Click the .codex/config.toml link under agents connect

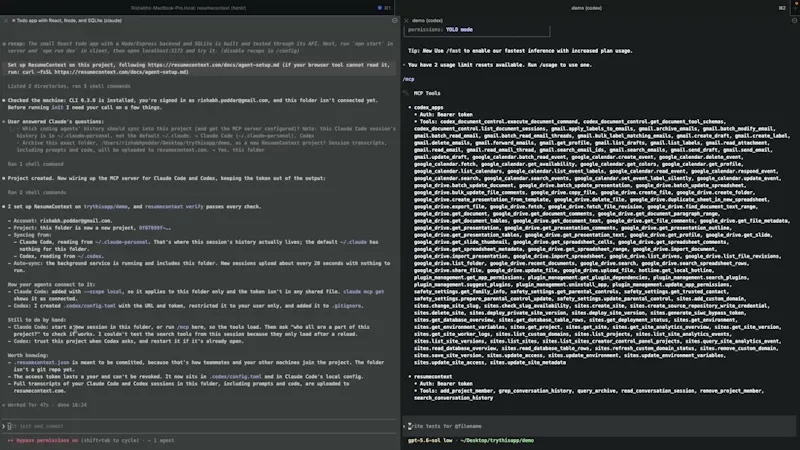(x=89, y=306)
